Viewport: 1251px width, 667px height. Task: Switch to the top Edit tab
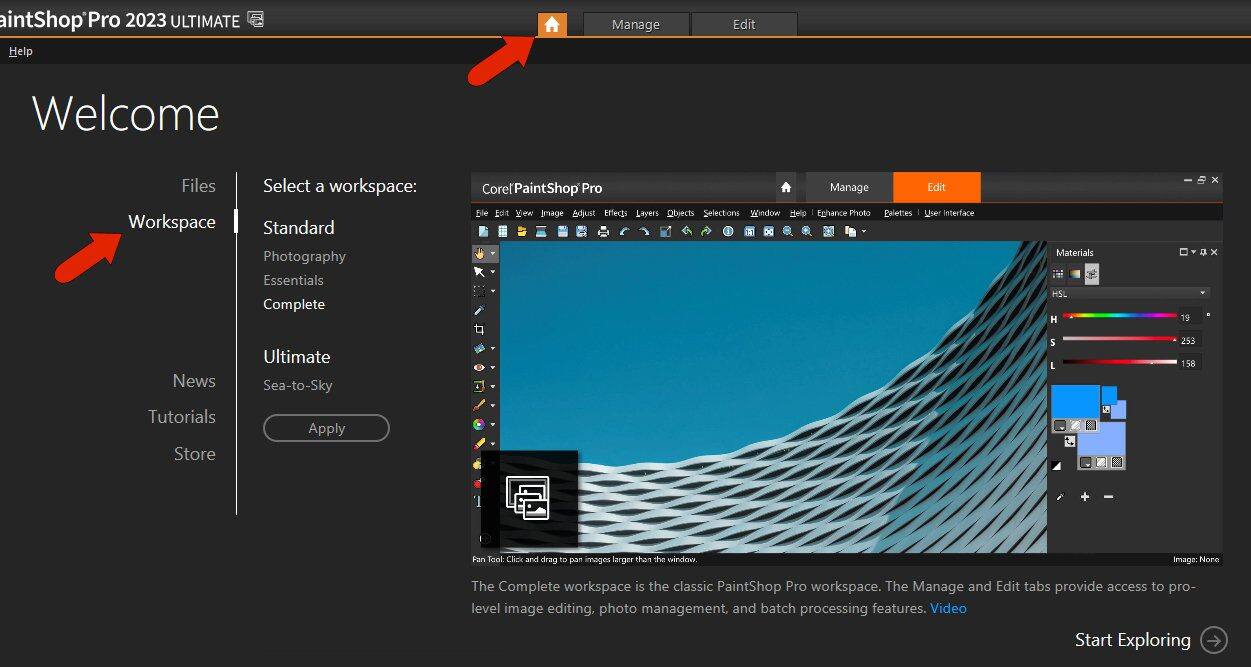coord(744,25)
